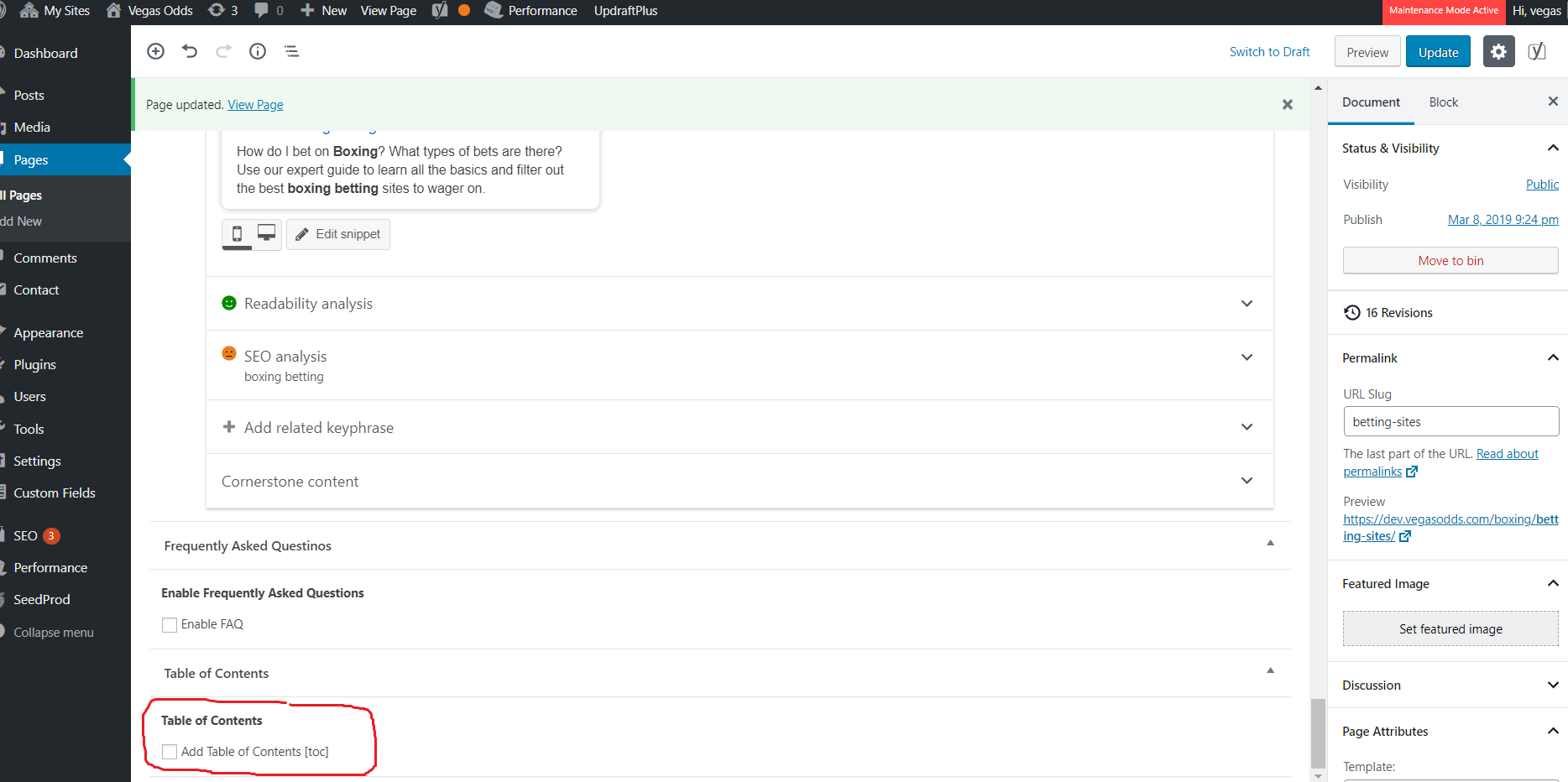Click the redo arrow icon
This screenshot has height=782, width=1568.
(223, 51)
